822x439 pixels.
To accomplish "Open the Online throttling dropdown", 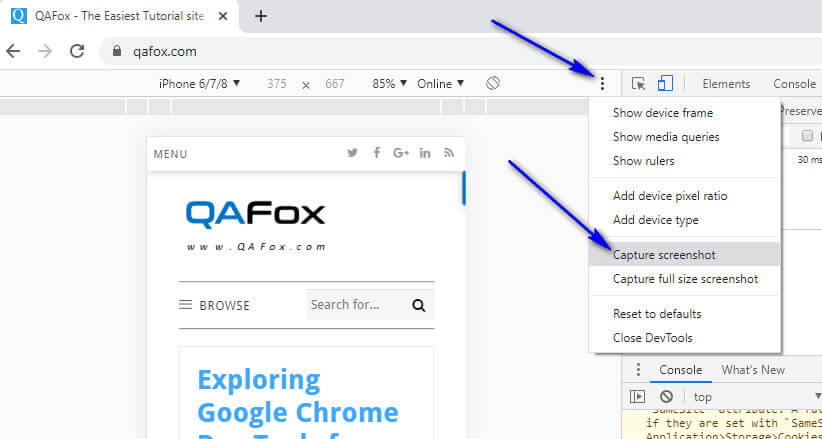I will pos(440,83).
